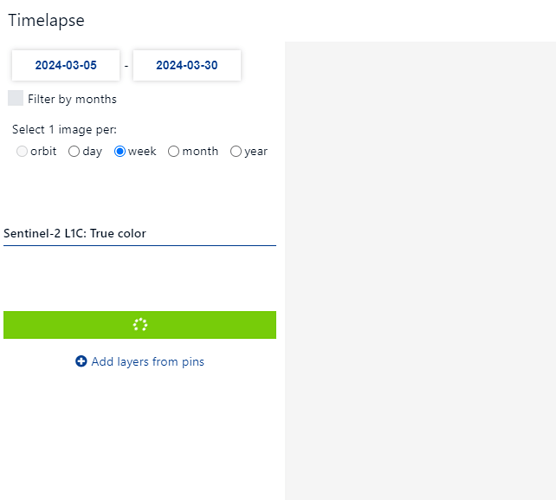Click the loading spinner icon
The width and height of the screenshot is (556, 500).
140,324
